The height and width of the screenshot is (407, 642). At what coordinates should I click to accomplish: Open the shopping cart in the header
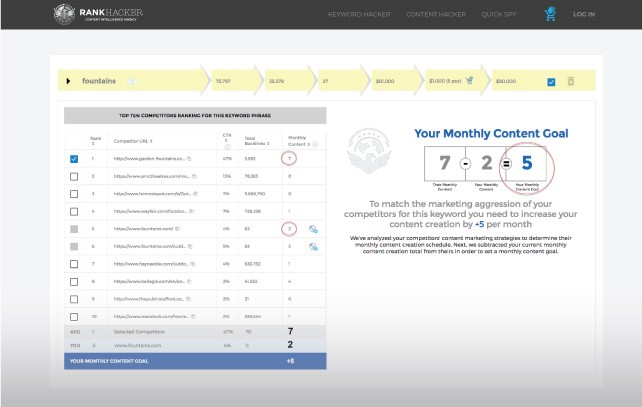550,14
